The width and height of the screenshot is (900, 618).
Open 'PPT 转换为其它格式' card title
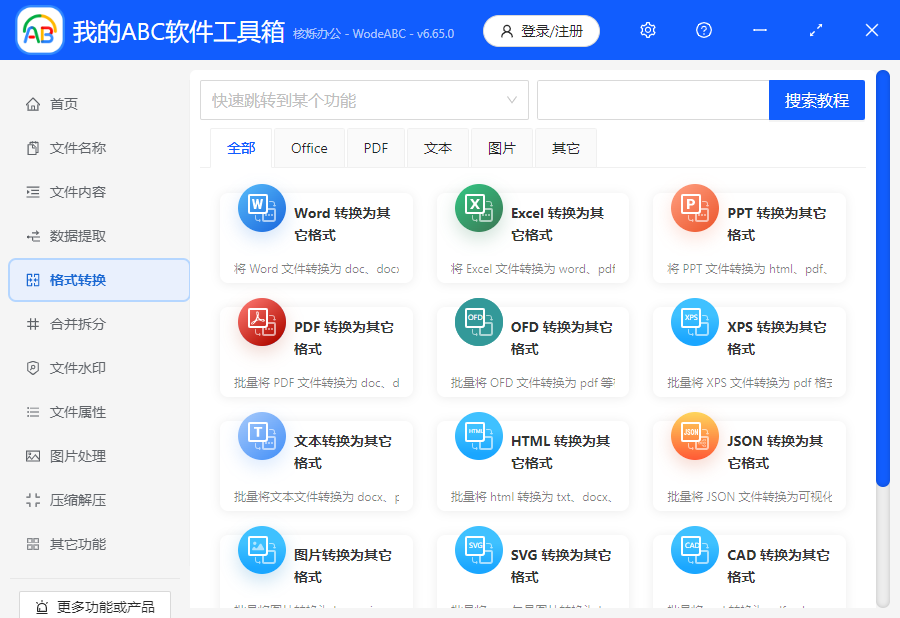pyautogui.click(x=777, y=224)
